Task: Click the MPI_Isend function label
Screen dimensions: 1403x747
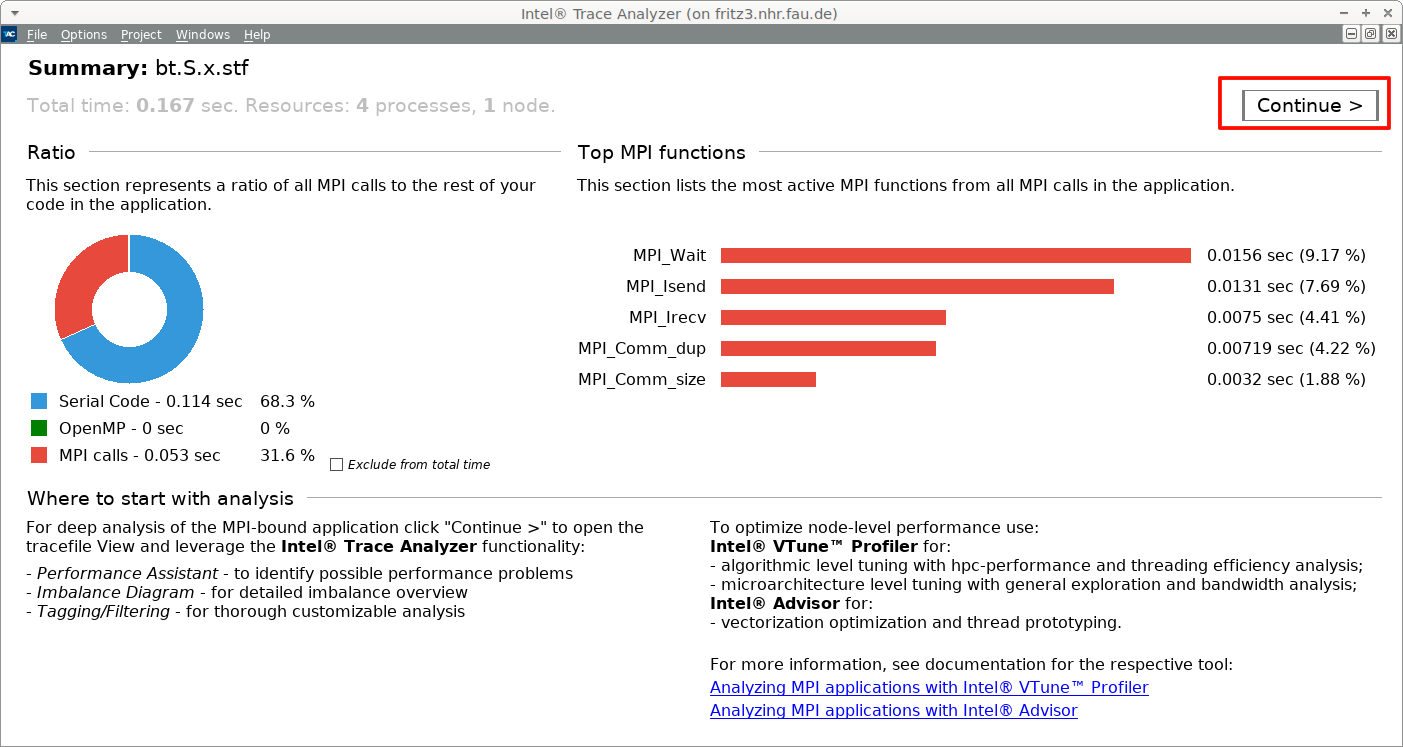Action: click(666, 286)
